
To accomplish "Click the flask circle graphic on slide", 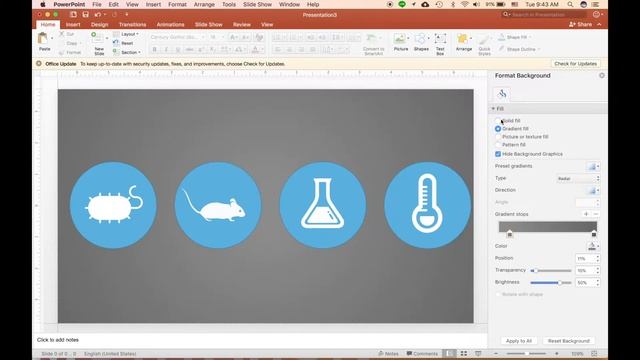I will tap(323, 205).
